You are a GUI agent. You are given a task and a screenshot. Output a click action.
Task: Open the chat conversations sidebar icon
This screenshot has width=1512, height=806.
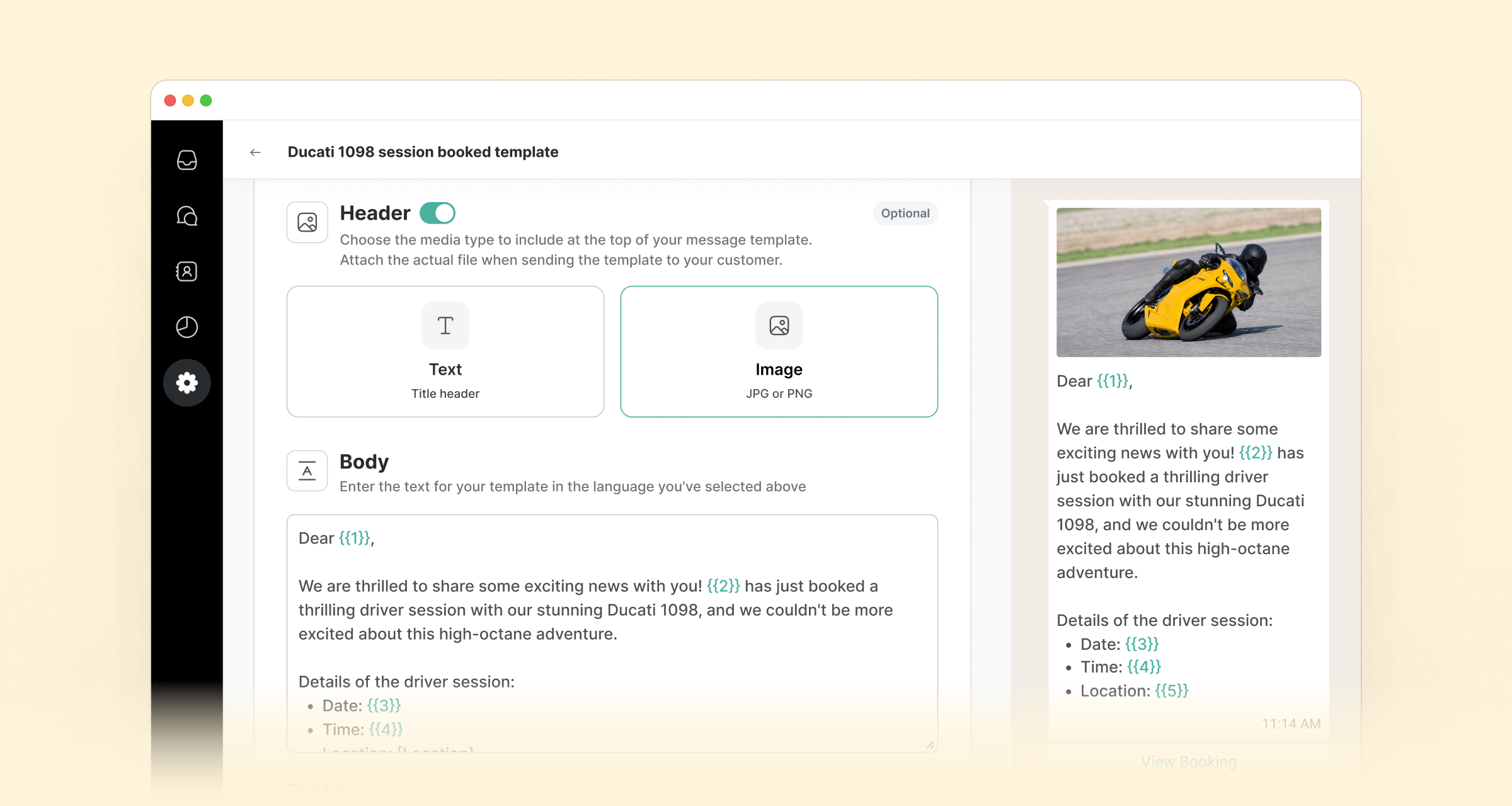[186, 216]
